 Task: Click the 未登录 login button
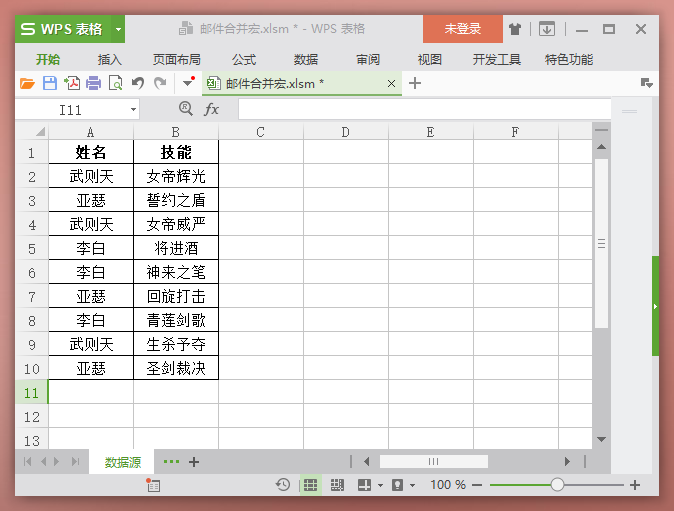coord(462,30)
